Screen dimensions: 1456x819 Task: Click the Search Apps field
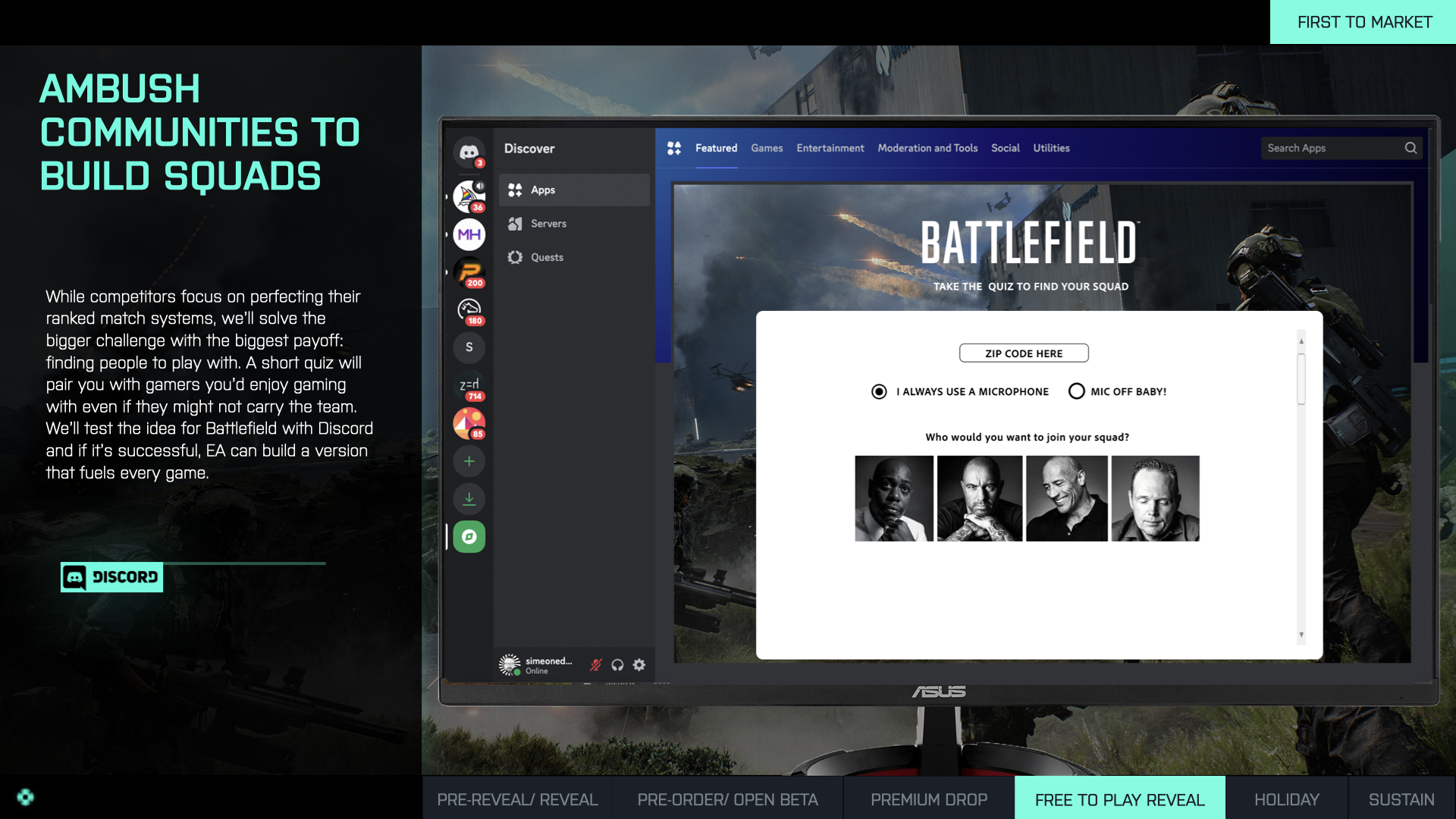(x=1341, y=148)
